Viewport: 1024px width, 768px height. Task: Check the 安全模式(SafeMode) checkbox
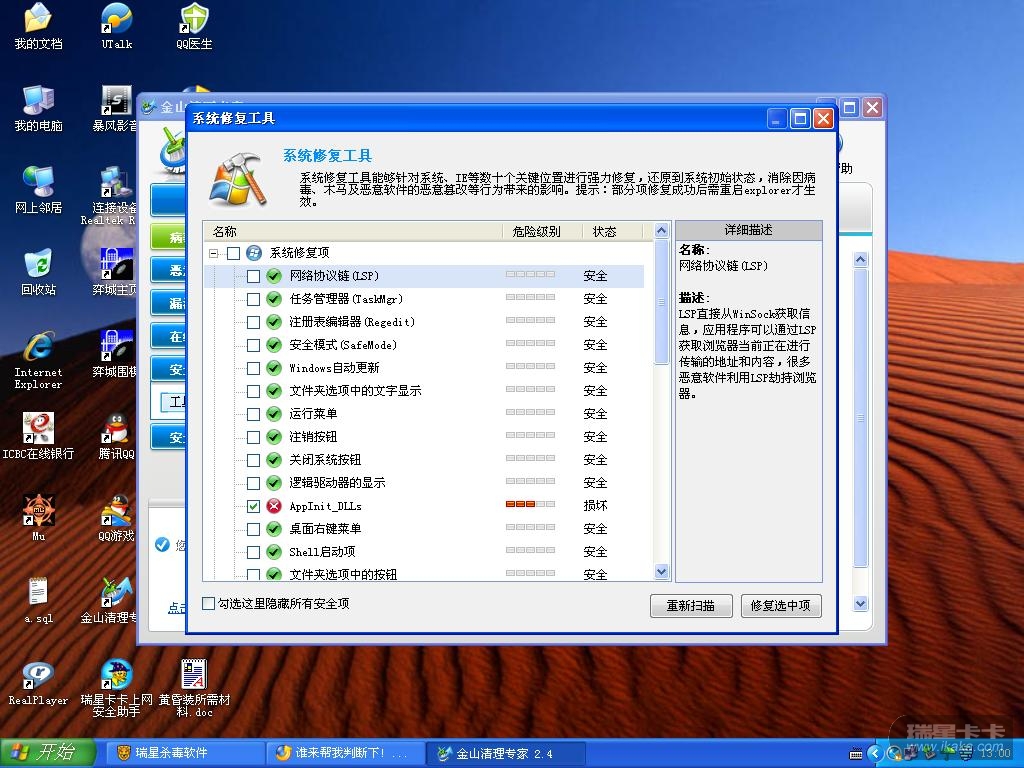click(x=253, y=345)
